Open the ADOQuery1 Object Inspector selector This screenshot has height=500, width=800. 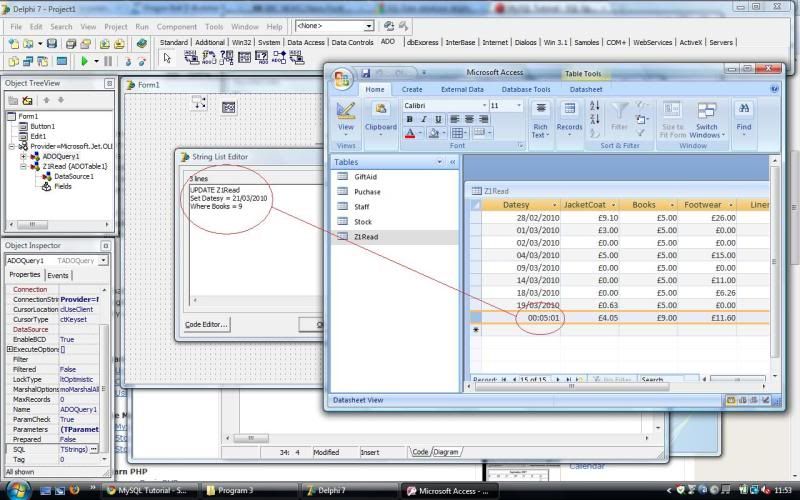[x=104, y=261]
